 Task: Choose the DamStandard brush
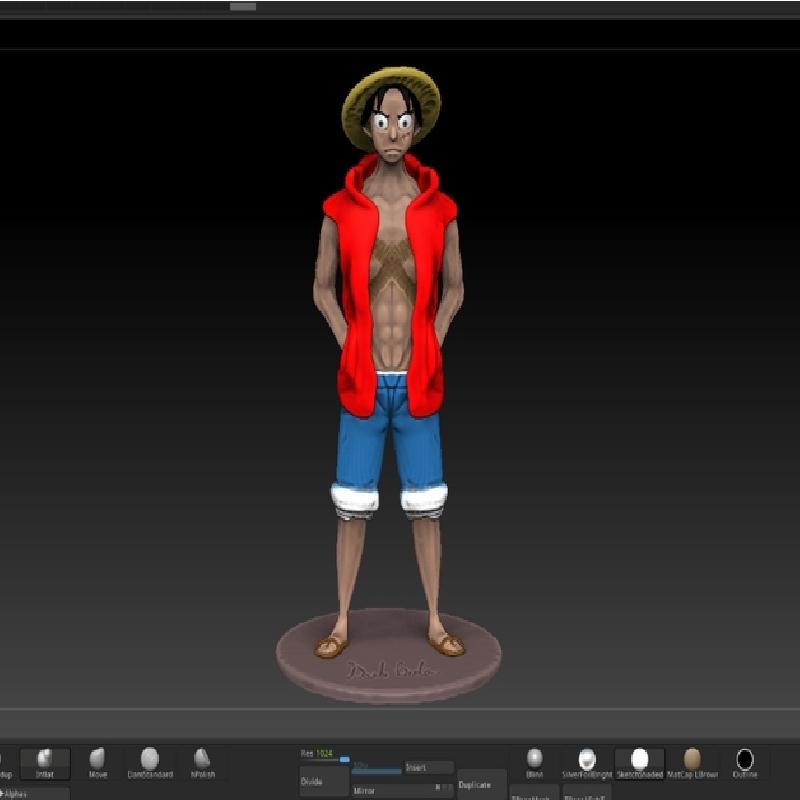149,763
